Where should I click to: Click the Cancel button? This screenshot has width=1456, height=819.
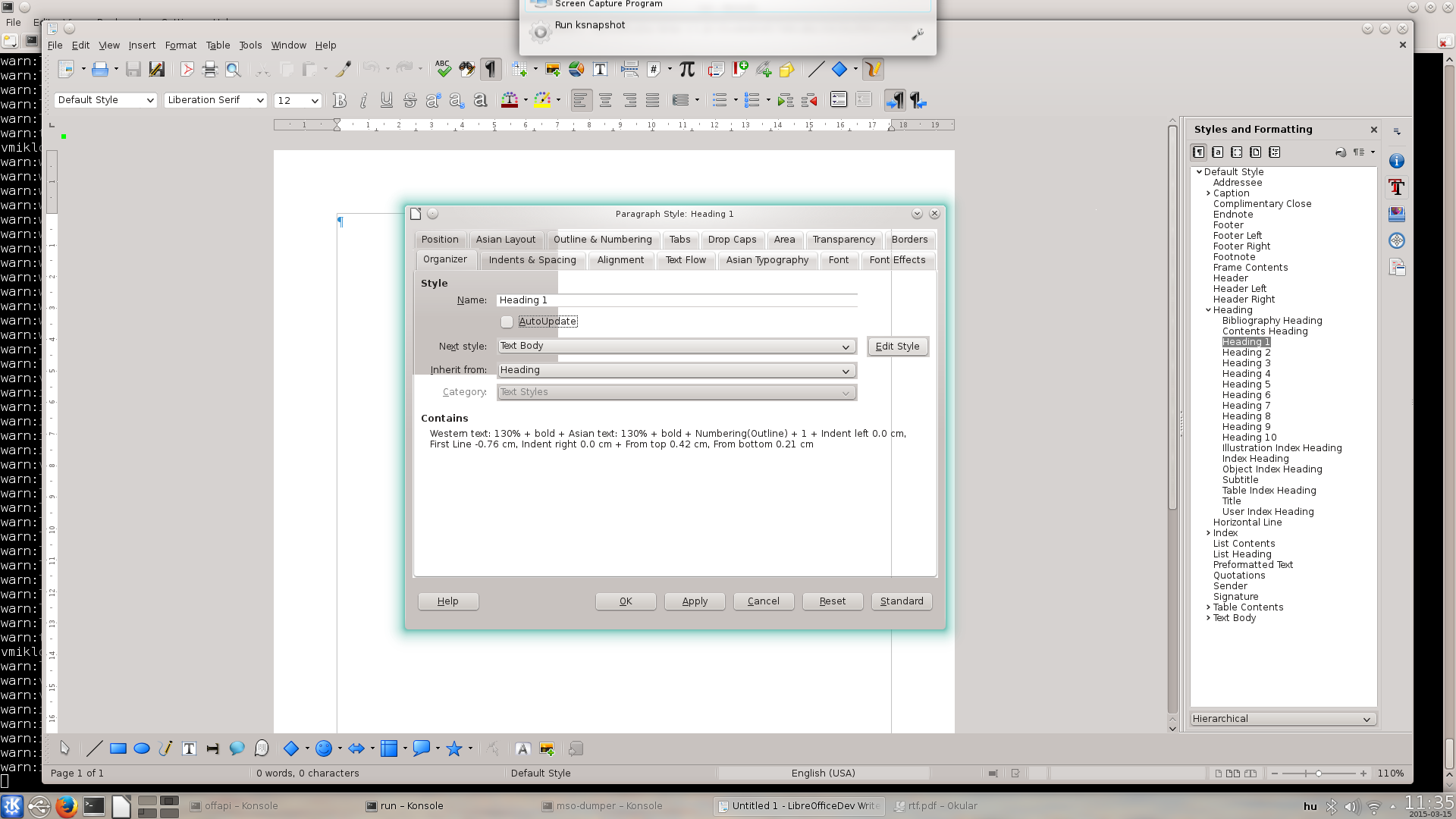point(764,601)
